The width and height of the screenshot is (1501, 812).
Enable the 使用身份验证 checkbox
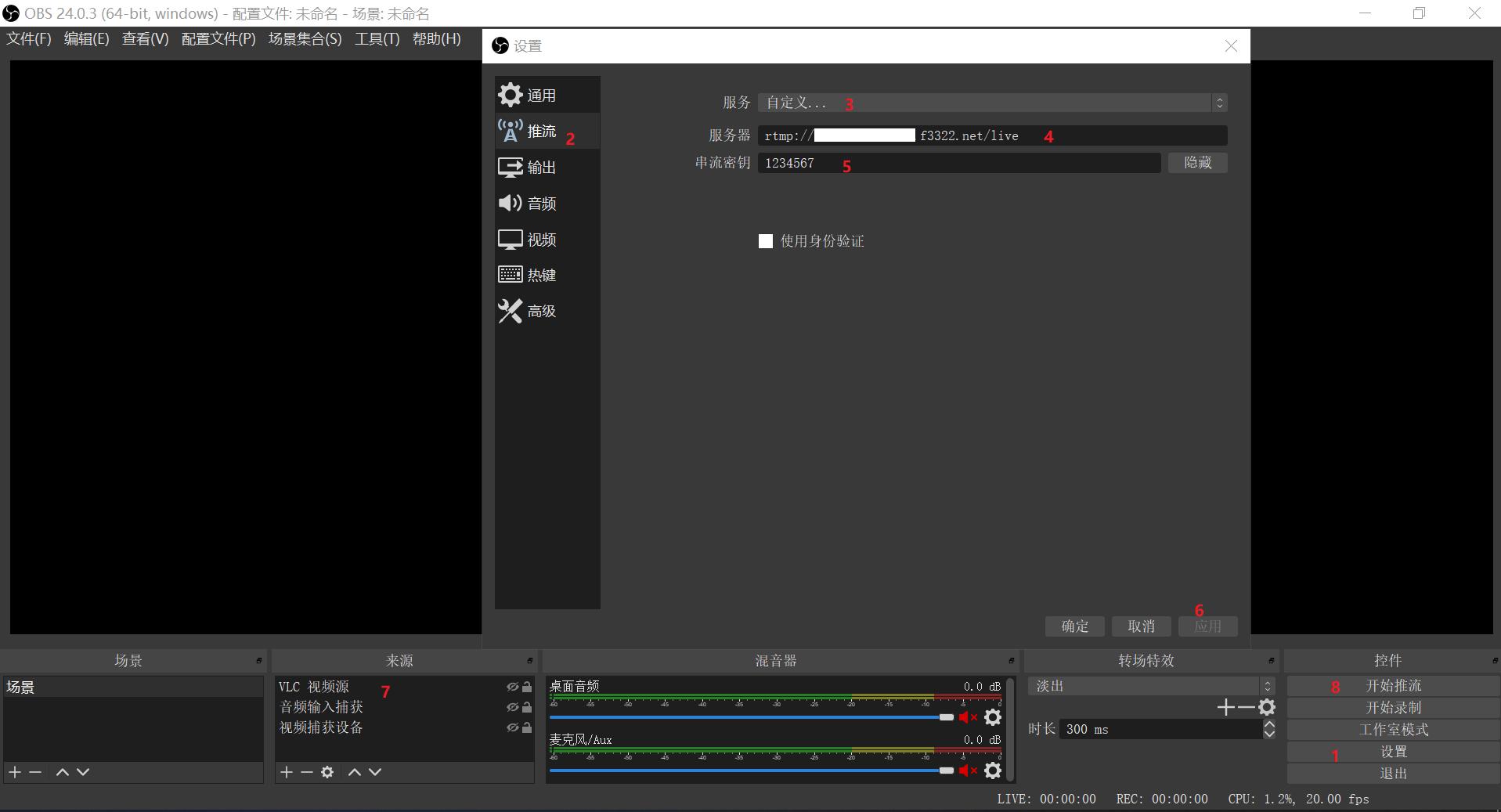pos(766,241)
